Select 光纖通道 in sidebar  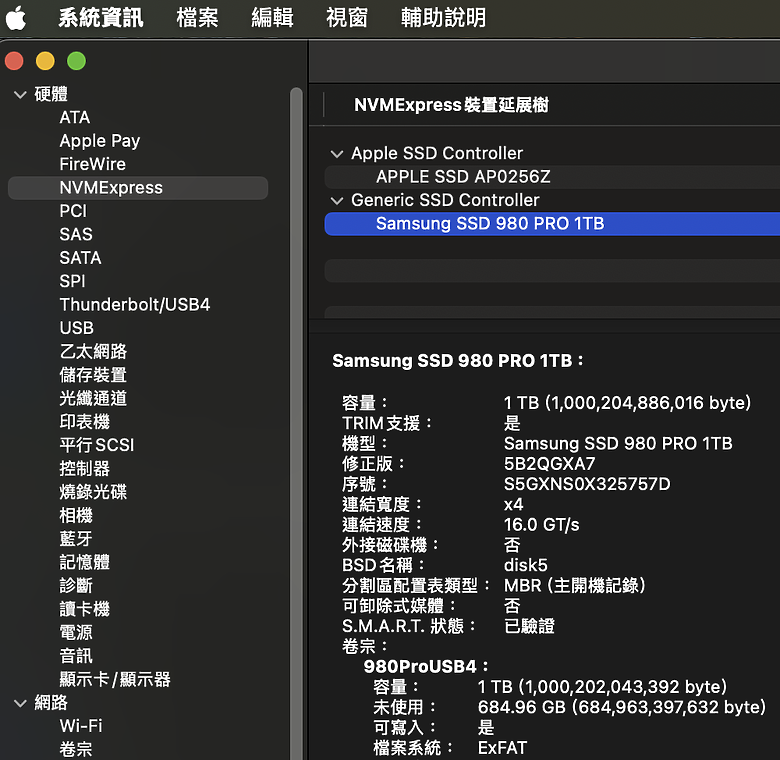click(93, 398)
